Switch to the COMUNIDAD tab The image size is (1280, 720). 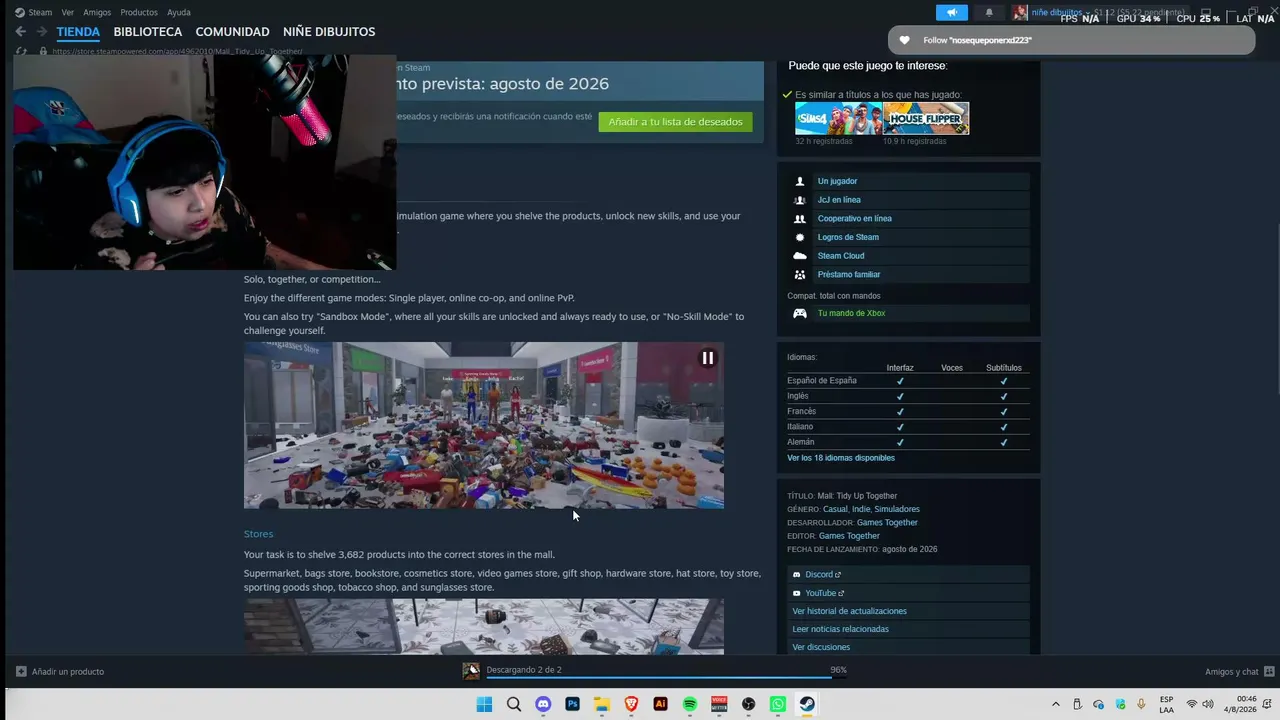(233, 32)
